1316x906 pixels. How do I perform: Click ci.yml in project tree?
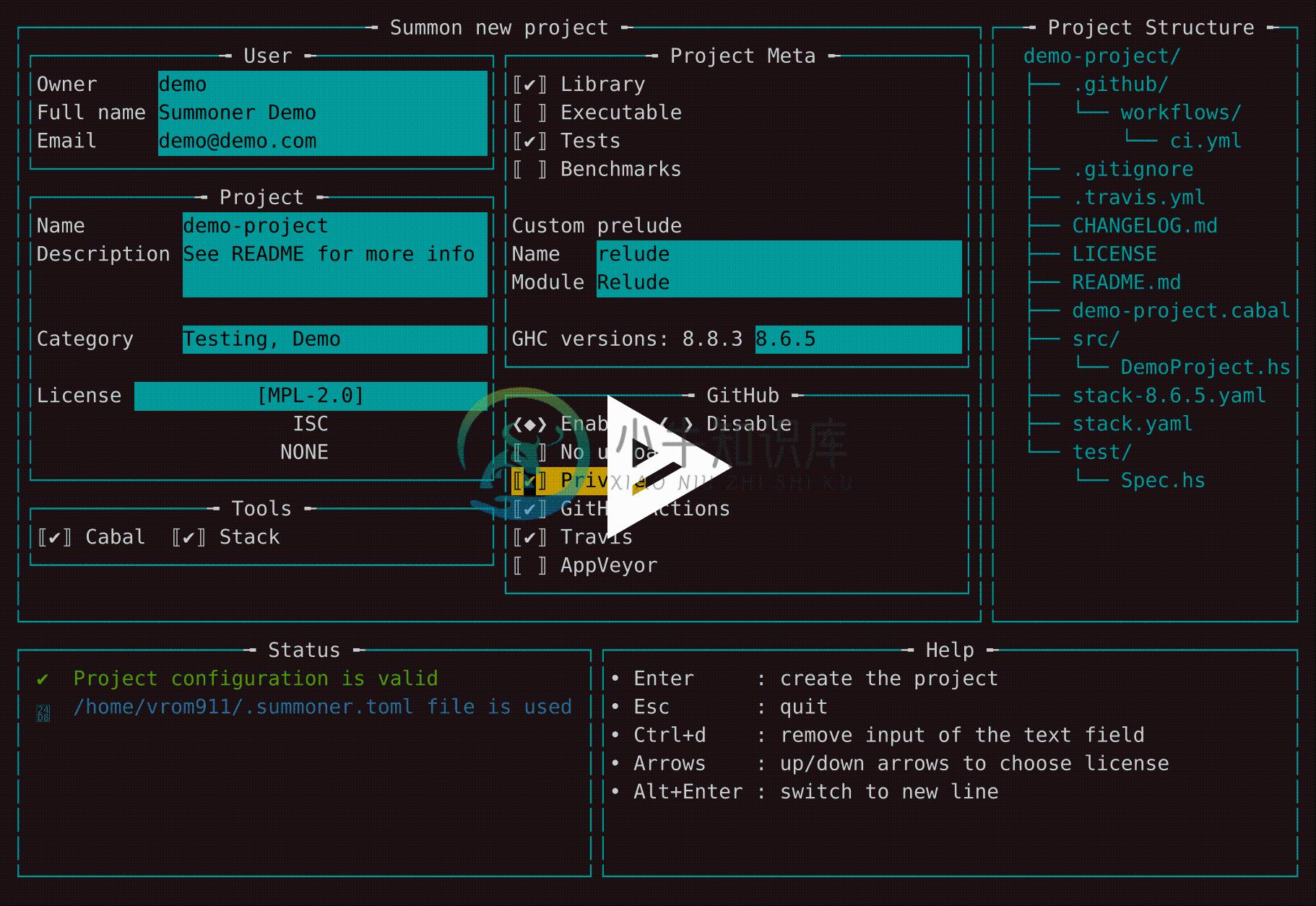coord(1205,141)
